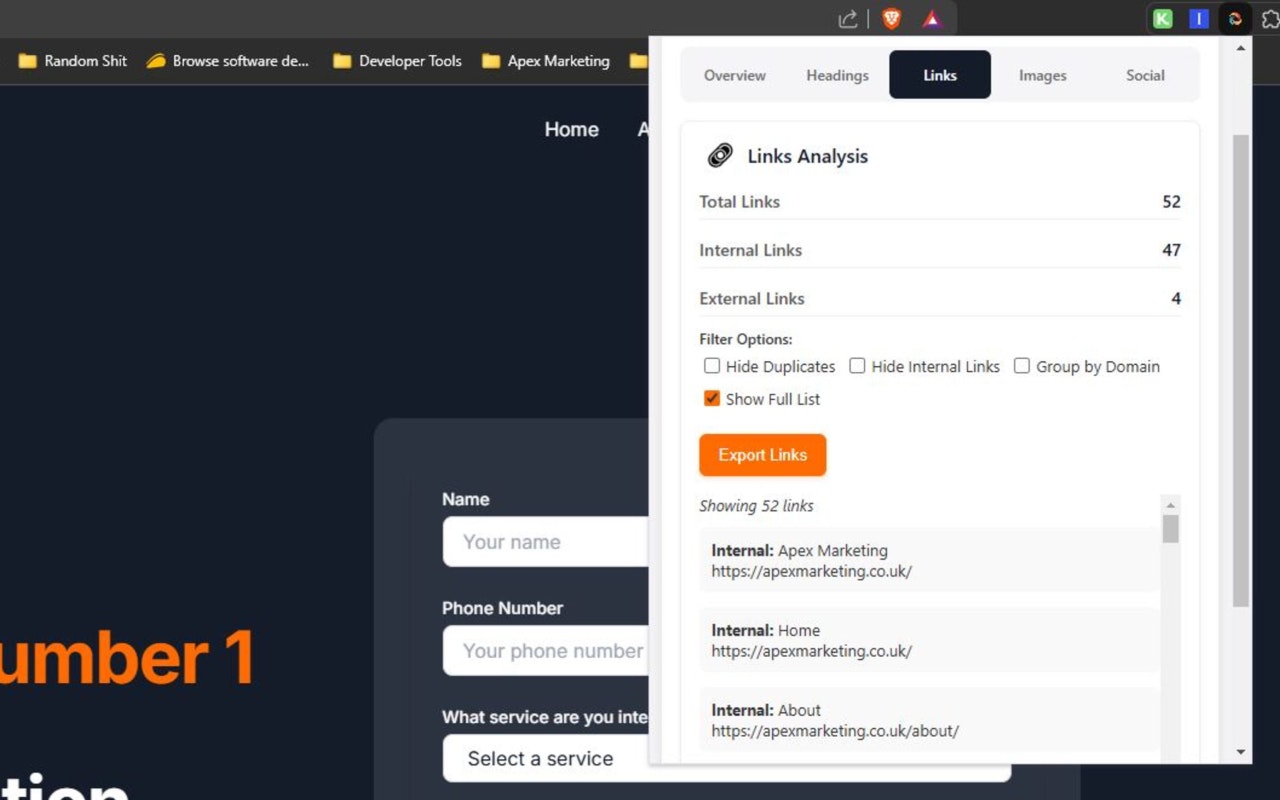Click the active SEO analyzer extension icon
1280x800 pixels.
[x=1235, y=18]
